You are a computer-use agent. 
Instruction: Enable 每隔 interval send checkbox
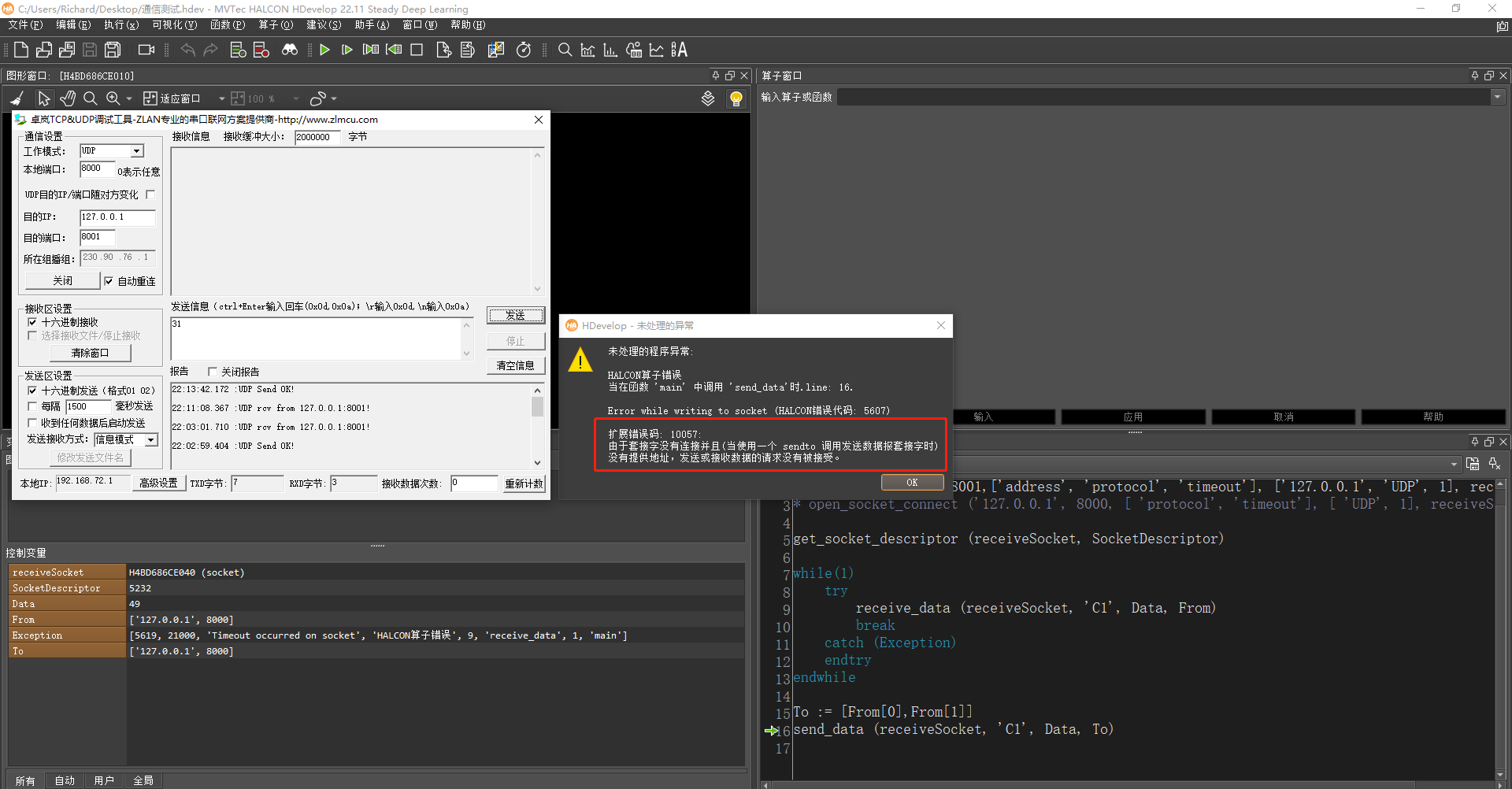[x=32, y=406]
